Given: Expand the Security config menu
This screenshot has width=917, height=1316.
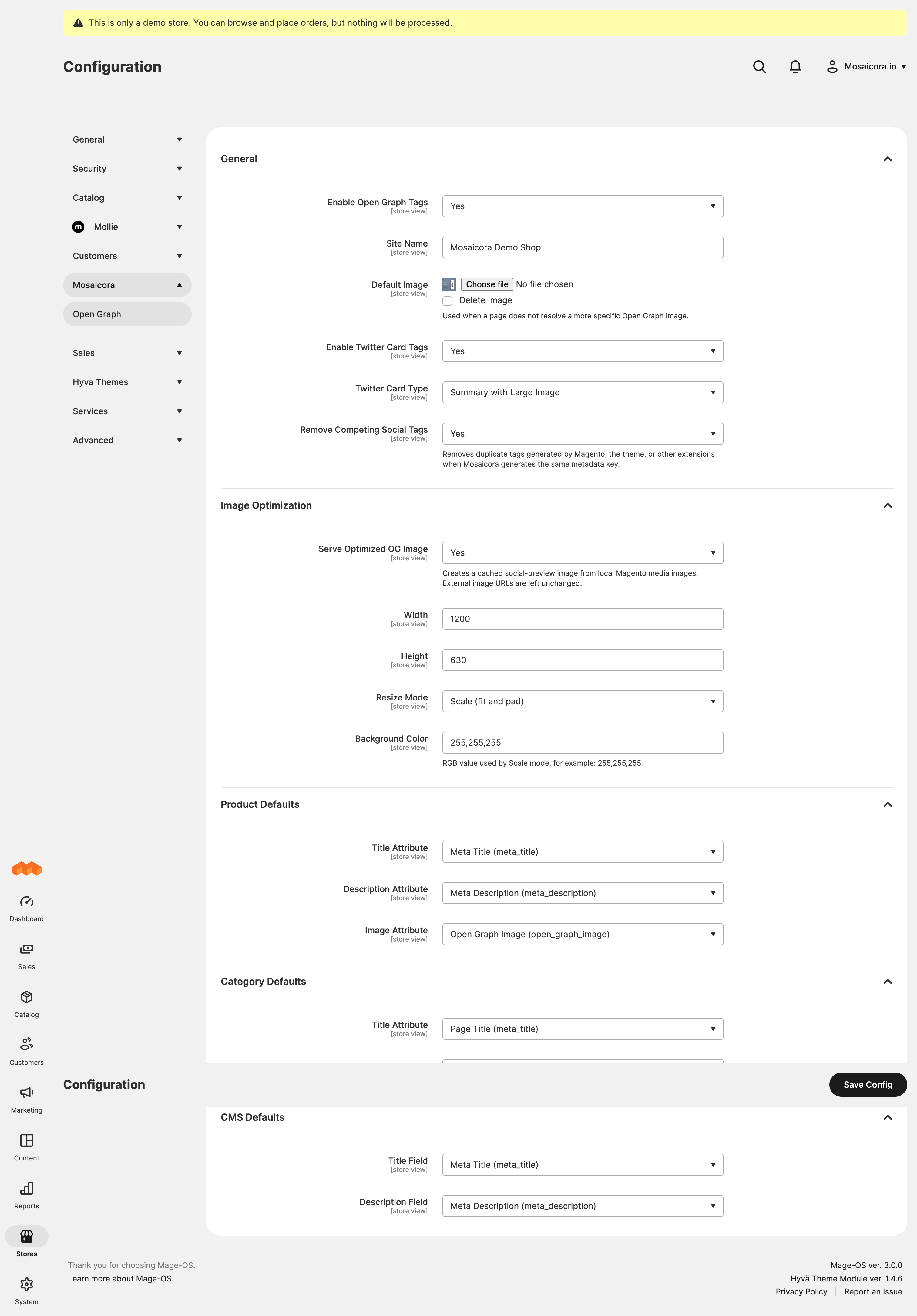Looking at the screenshot, I should click(x=127, y=169).
